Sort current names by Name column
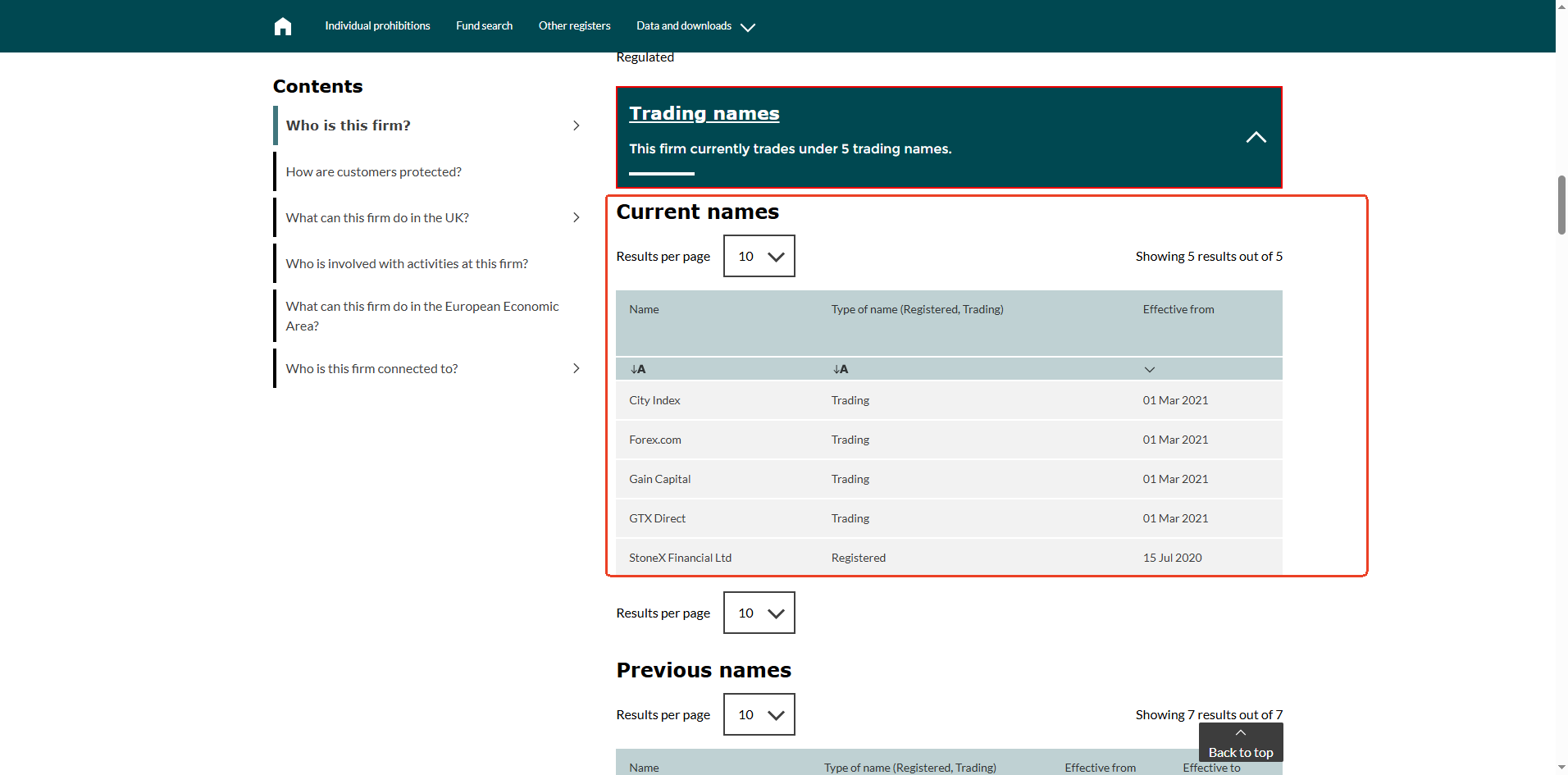 coord(638,370)
